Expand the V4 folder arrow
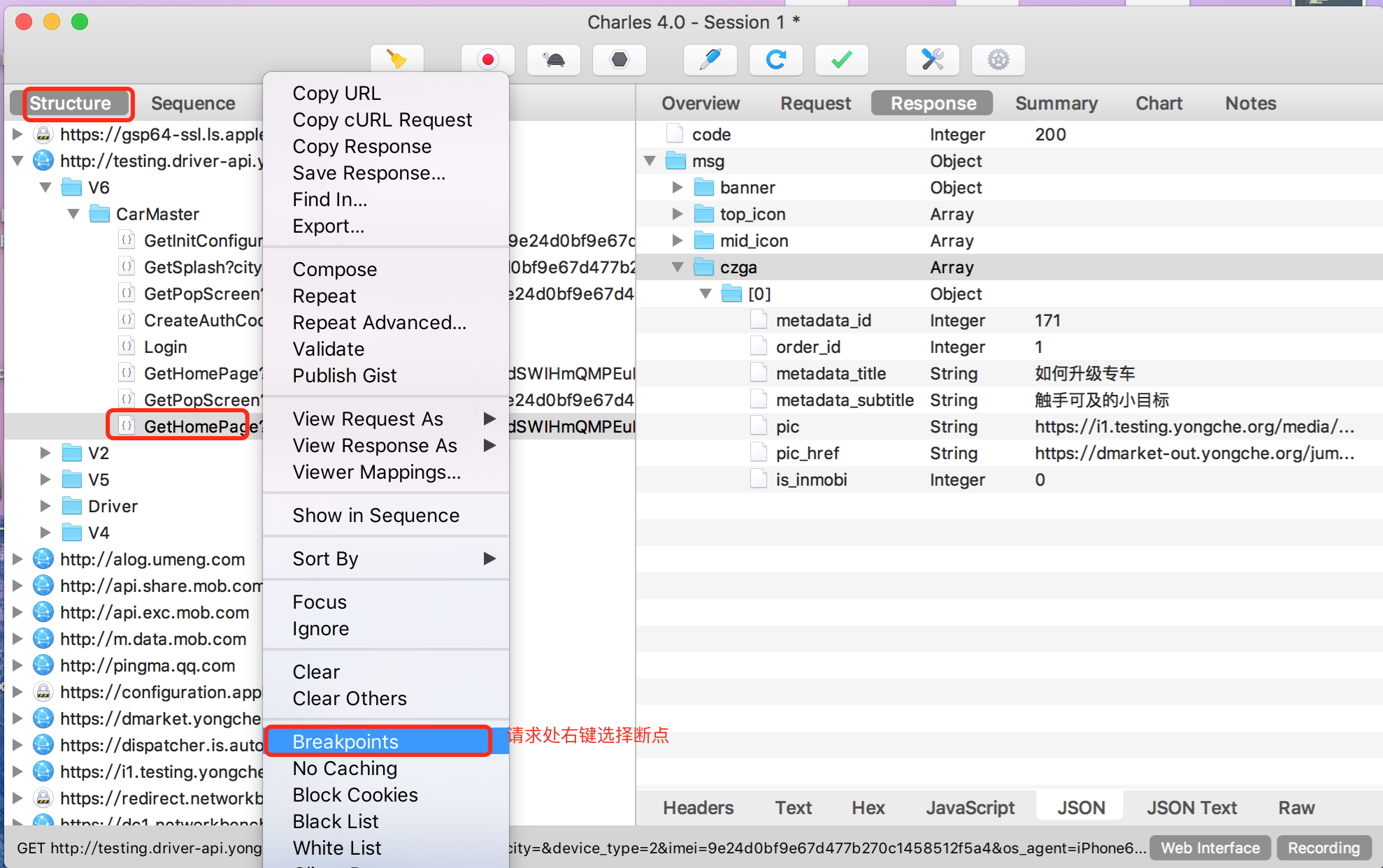This screenshot has width=1383, height=868. [45, 533]
